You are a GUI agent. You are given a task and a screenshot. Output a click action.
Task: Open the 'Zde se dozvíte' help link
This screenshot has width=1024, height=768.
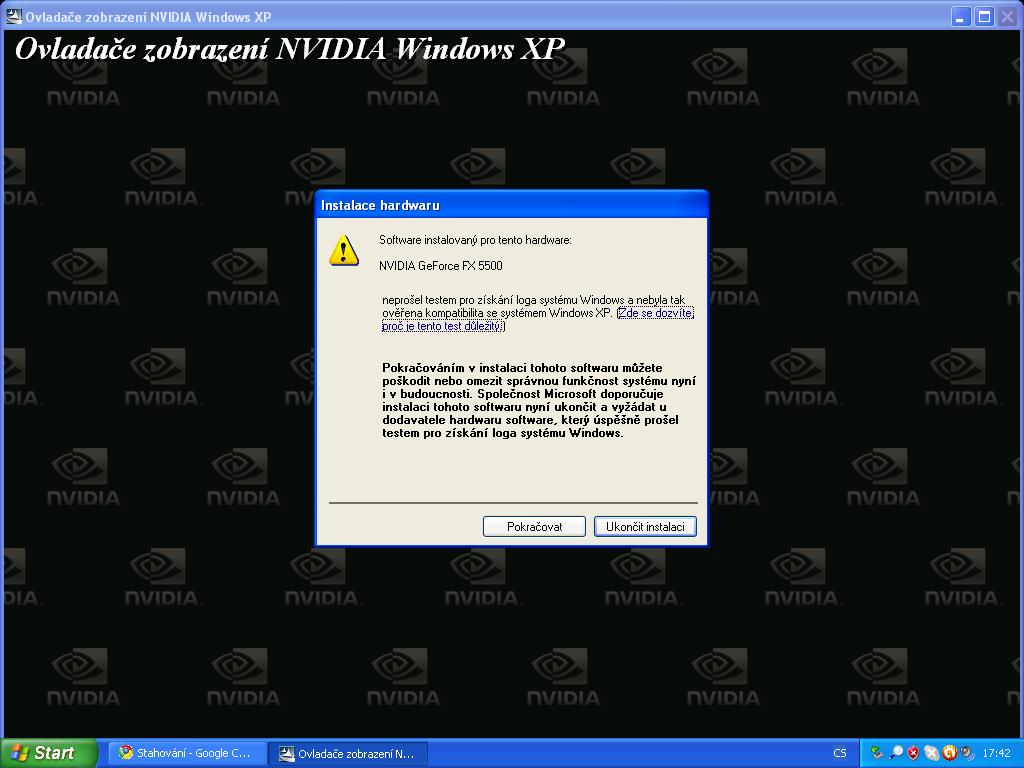(655, 313)
